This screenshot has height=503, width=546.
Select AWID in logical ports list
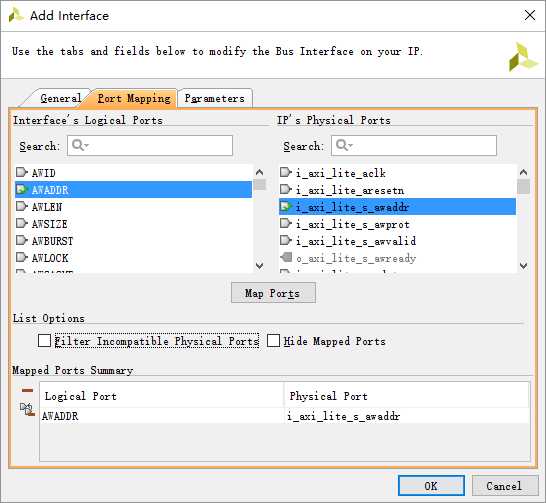[x=133, y=173]
